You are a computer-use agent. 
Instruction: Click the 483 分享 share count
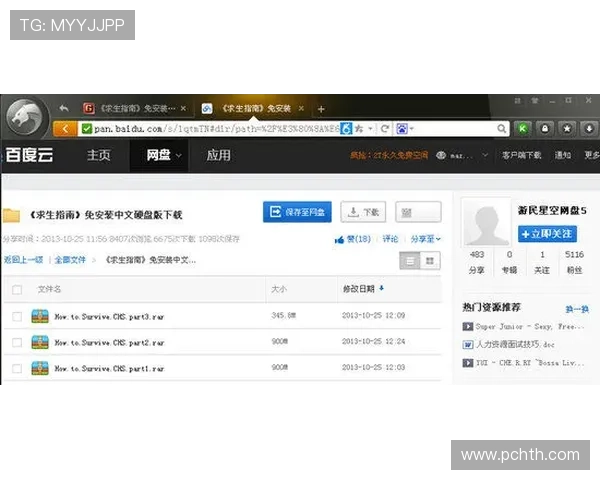476,262
